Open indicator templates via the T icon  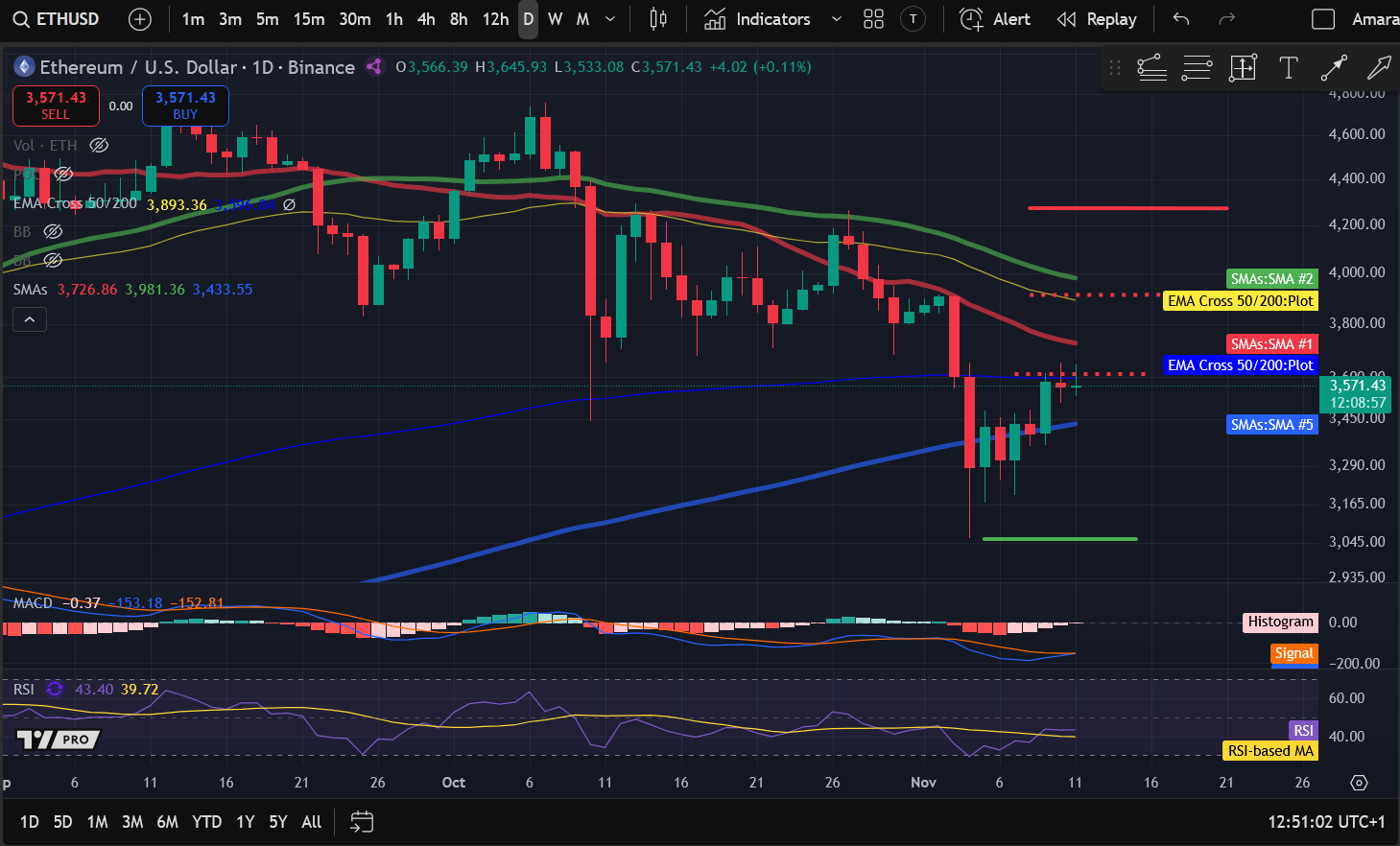pyautogui.click(x=913, y=18)
